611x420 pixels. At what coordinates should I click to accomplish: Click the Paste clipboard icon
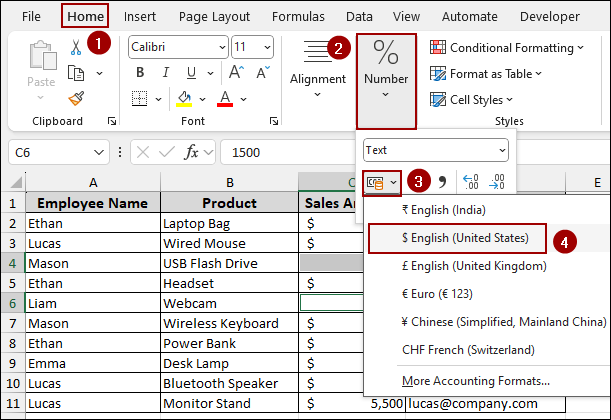click(x=42, y=55)
